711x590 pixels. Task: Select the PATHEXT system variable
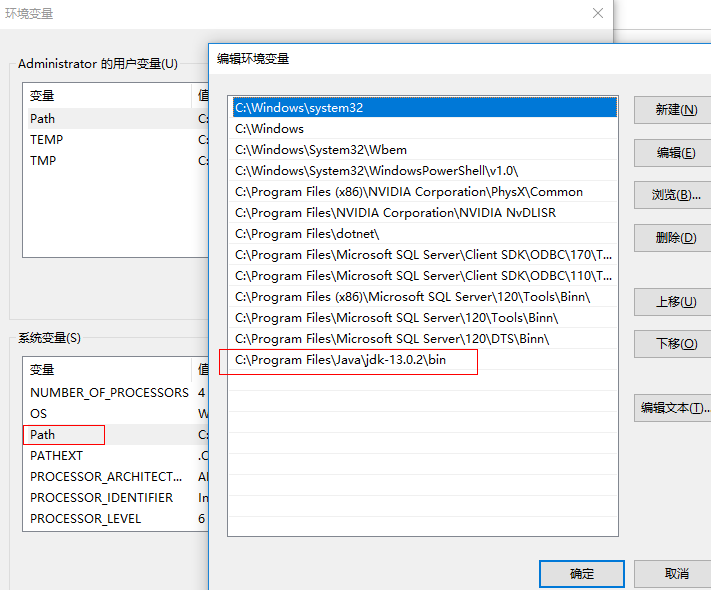117,455
